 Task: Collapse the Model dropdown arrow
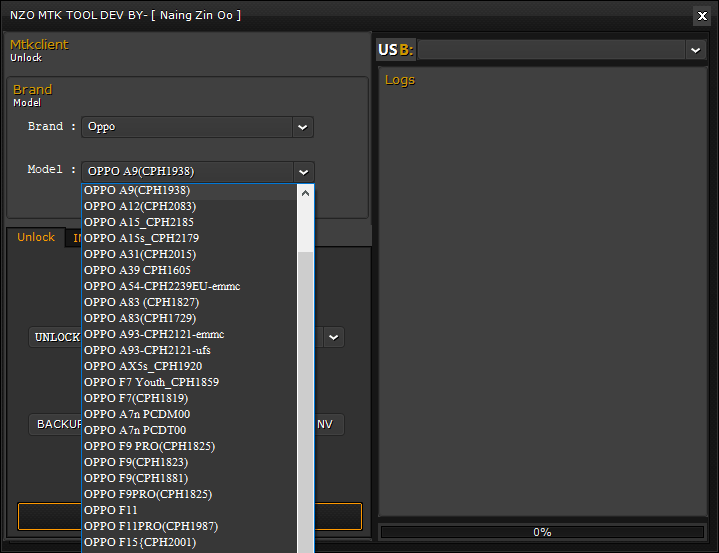(303, 171)
